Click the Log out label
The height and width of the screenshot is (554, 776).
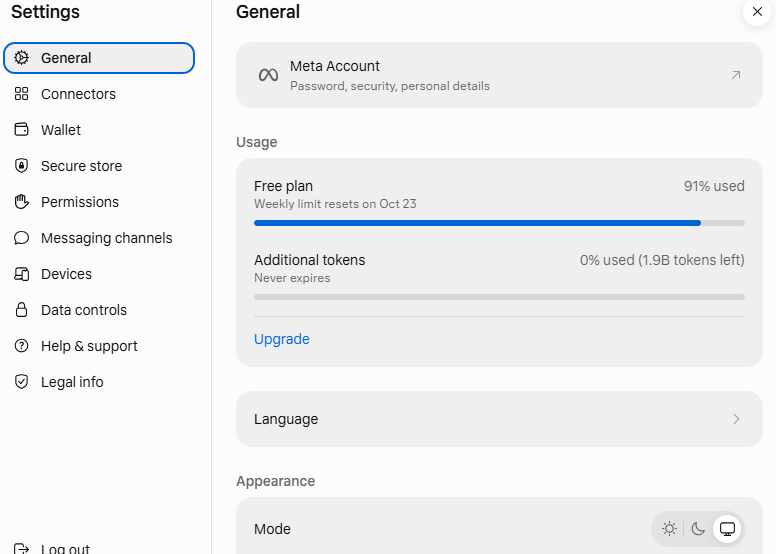pos(65,549)
